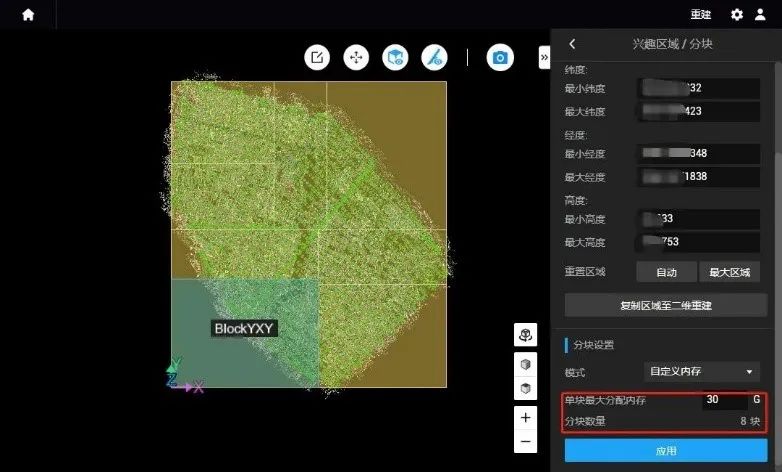
Task: Toggle the cube visibility eye tool
Action: pos(395,57)
